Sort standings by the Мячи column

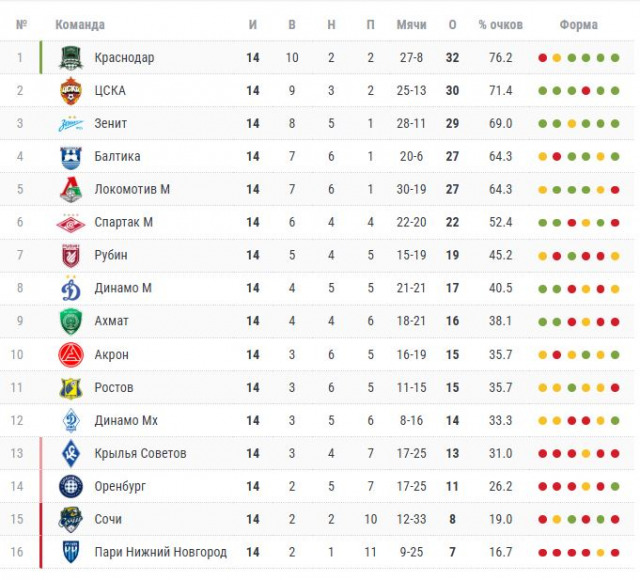pos(411,25)
